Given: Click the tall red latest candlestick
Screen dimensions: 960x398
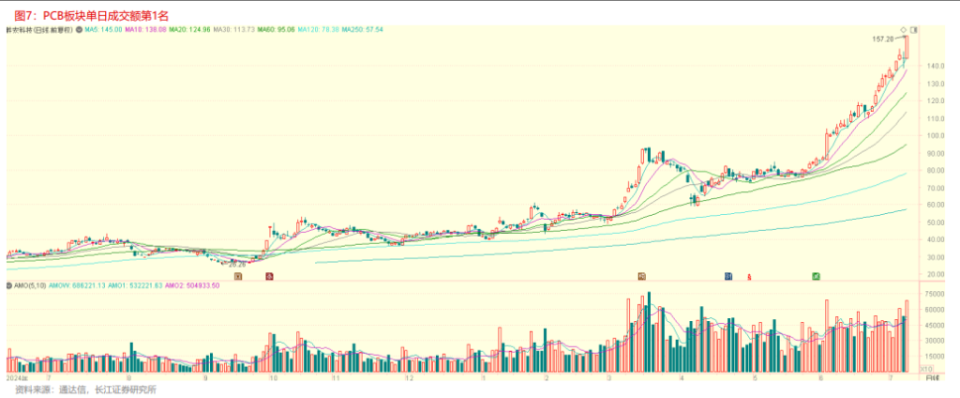Looking at the screenshot, I should pyautogui.click(x=907, y=47).
